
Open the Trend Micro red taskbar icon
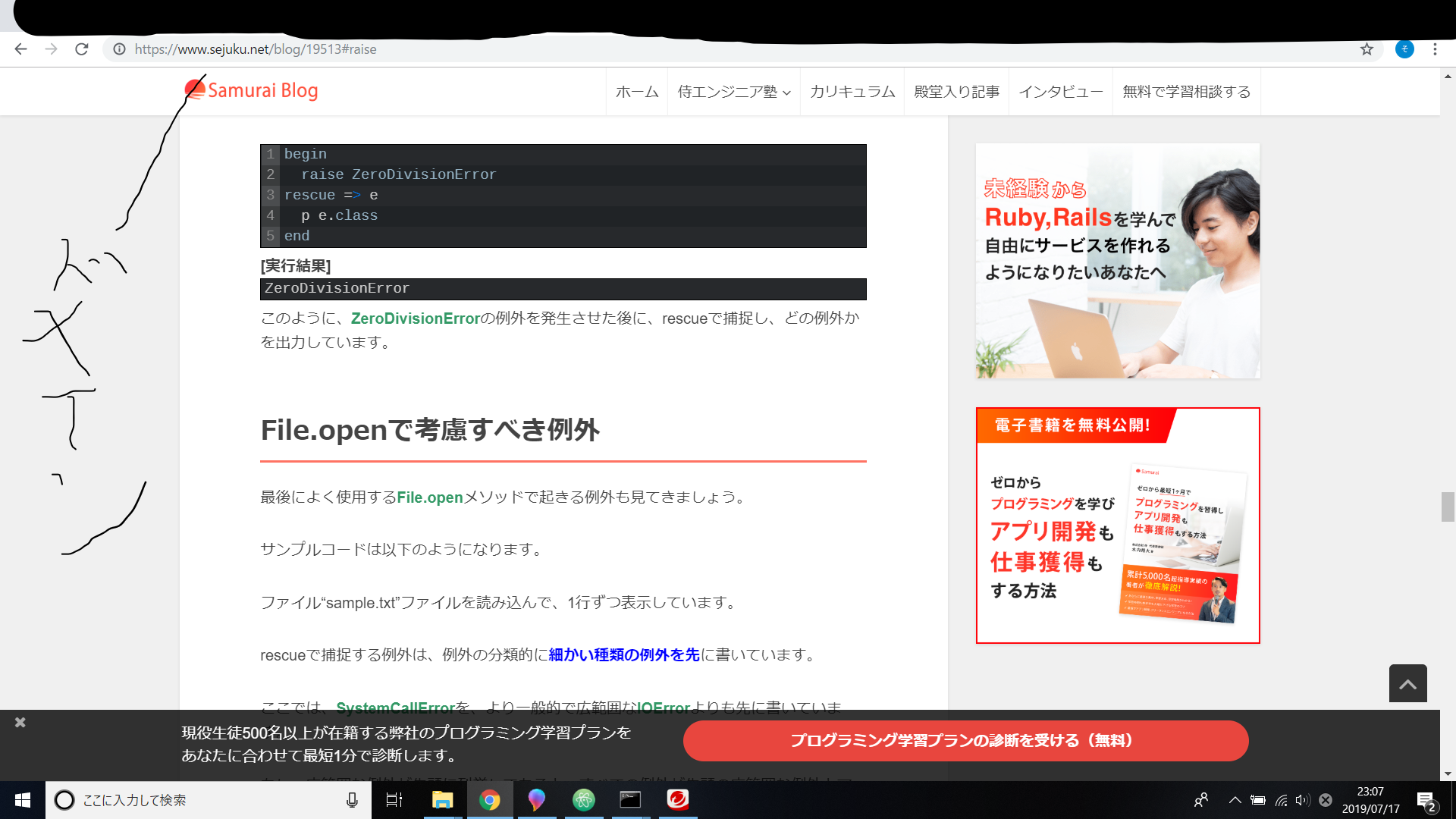(x=677, y=800)
